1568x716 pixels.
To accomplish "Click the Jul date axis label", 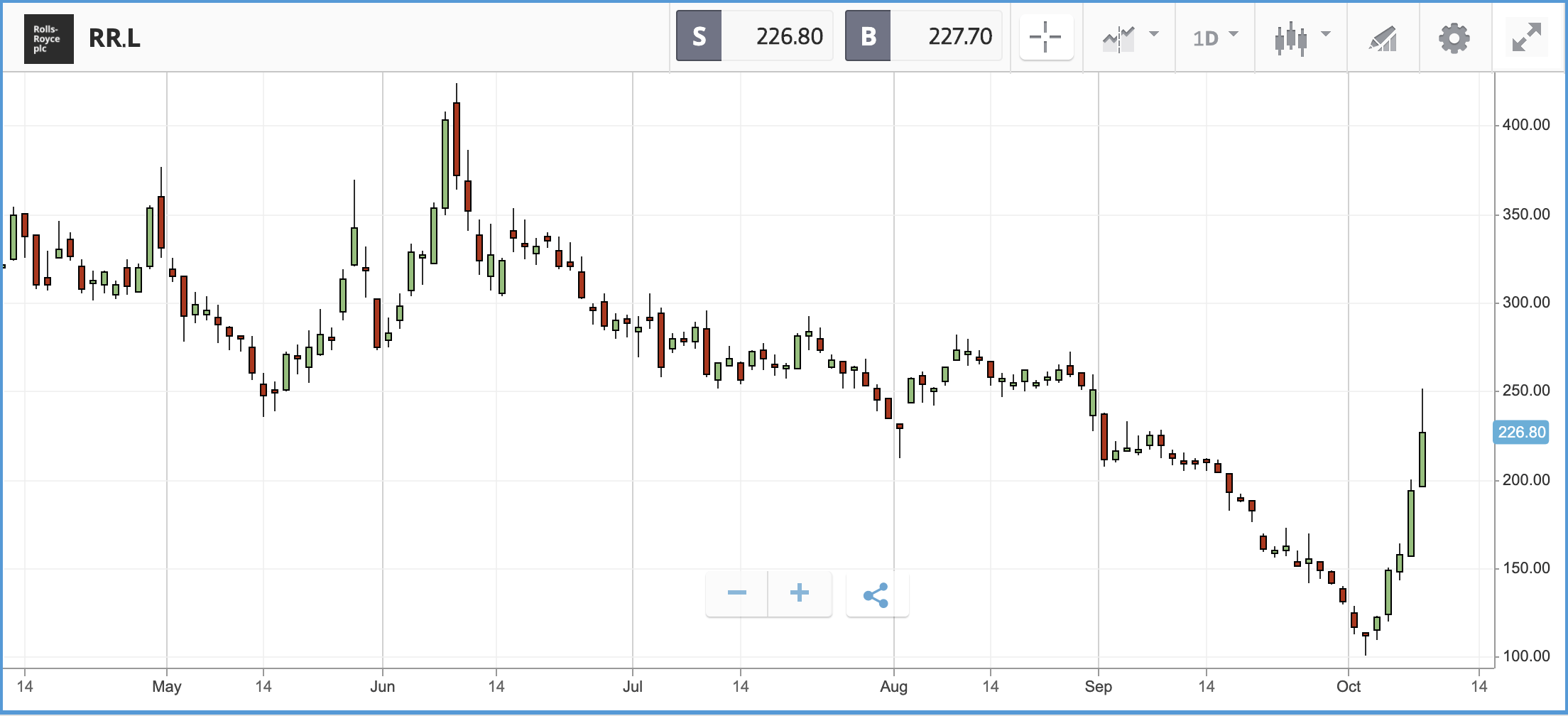I will [633, 687].
